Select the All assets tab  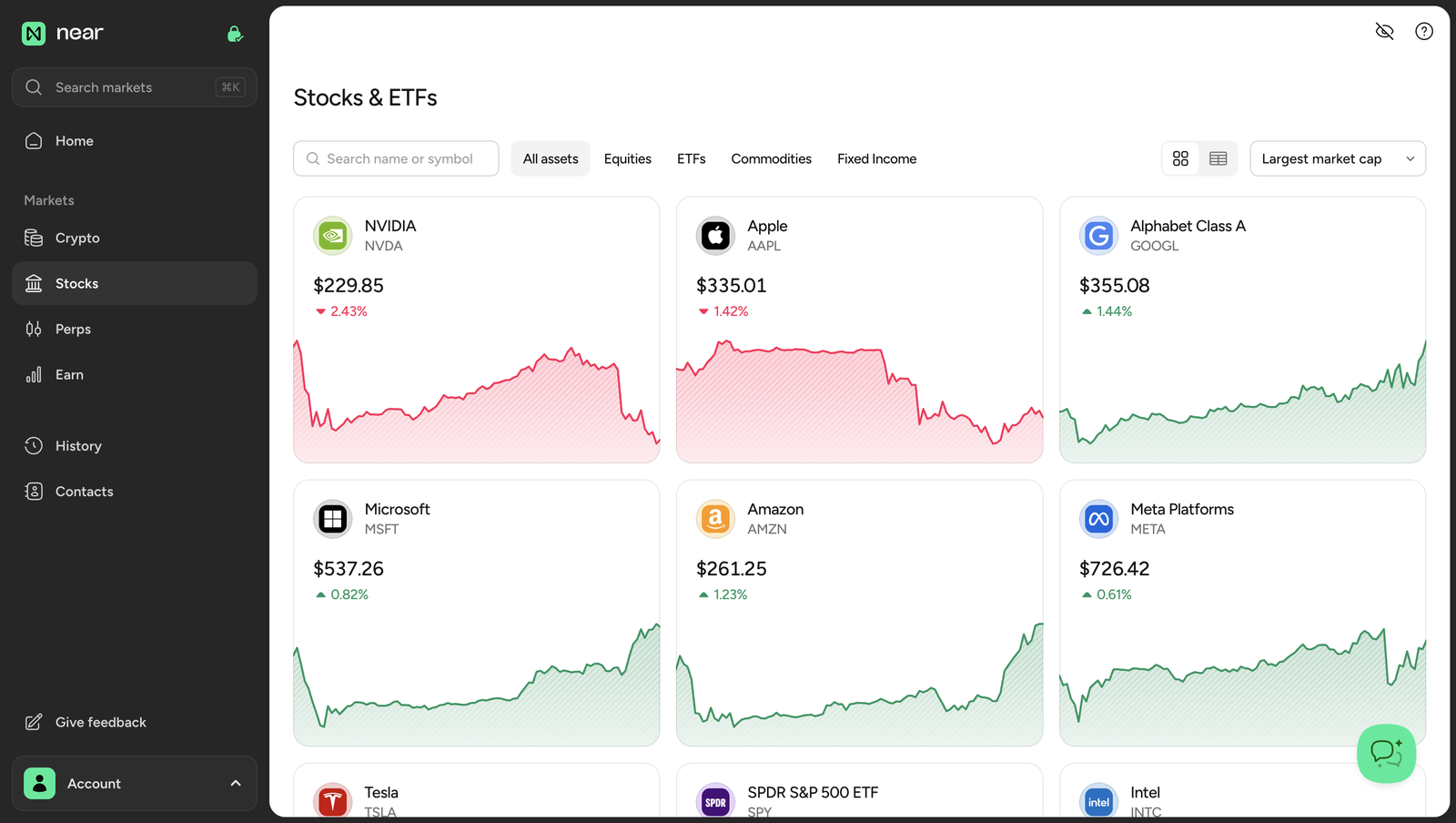tap(551, 158)
